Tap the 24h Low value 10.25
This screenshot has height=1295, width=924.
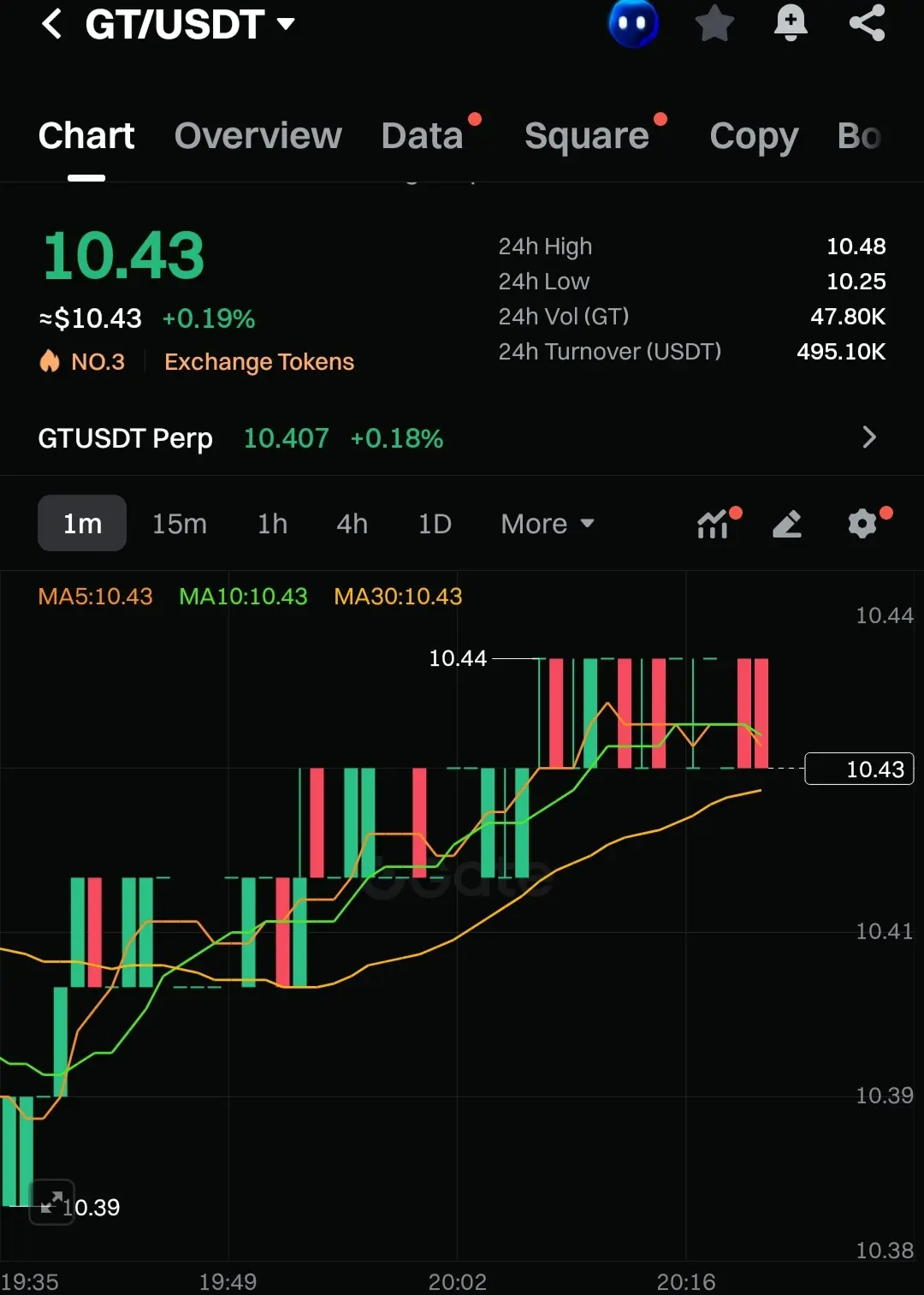click(856, 282)
